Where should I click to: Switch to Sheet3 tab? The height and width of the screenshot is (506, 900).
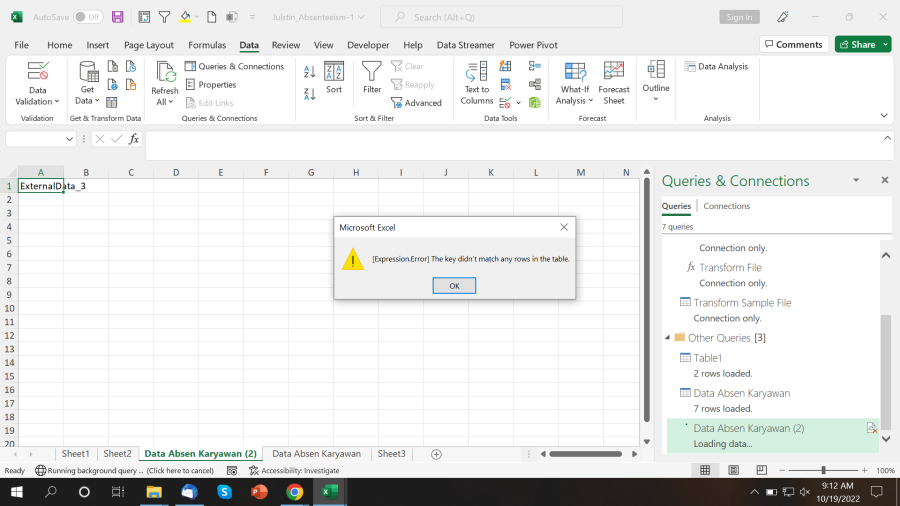(x=391, y=454)
